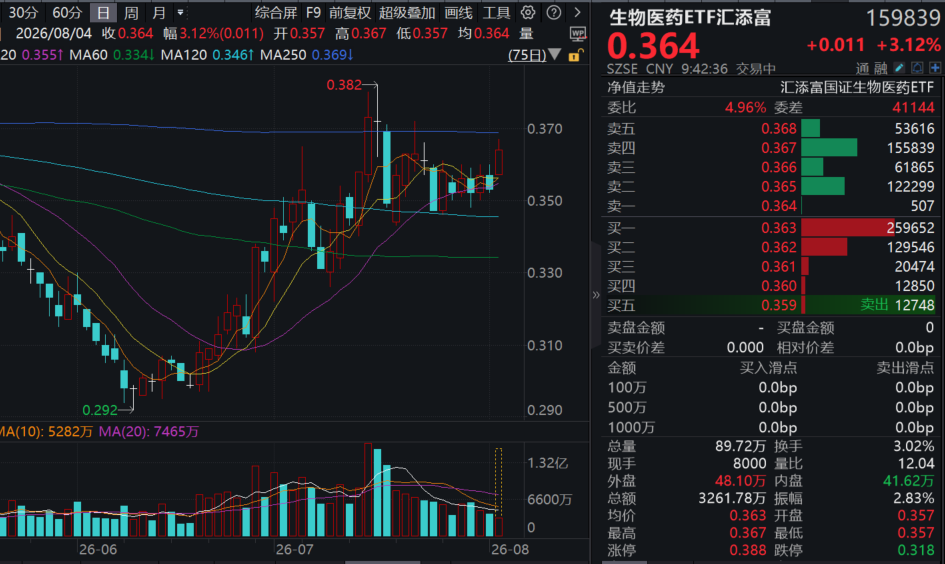Click the 买三 price 0.361
945x564 pixels.
coord(779,266)
